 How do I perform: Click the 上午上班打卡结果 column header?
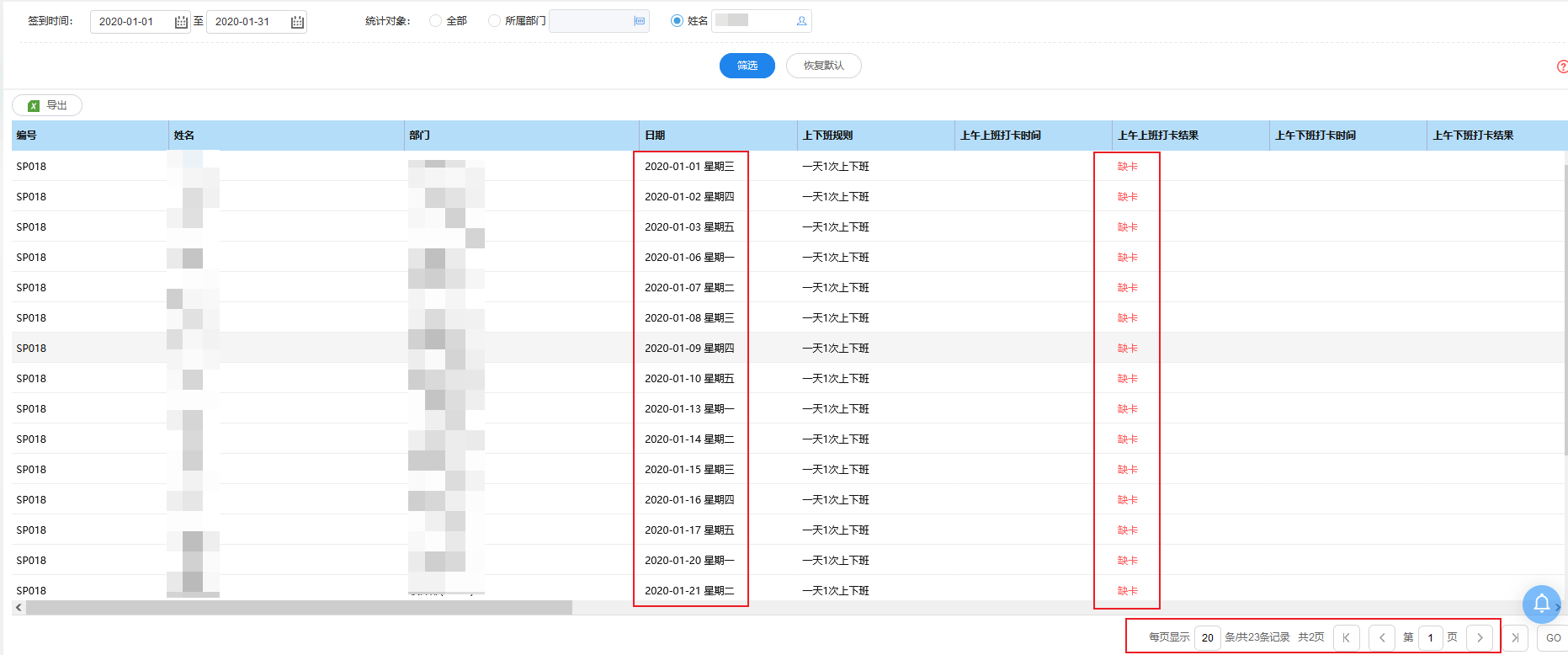tap(1157, 136)
